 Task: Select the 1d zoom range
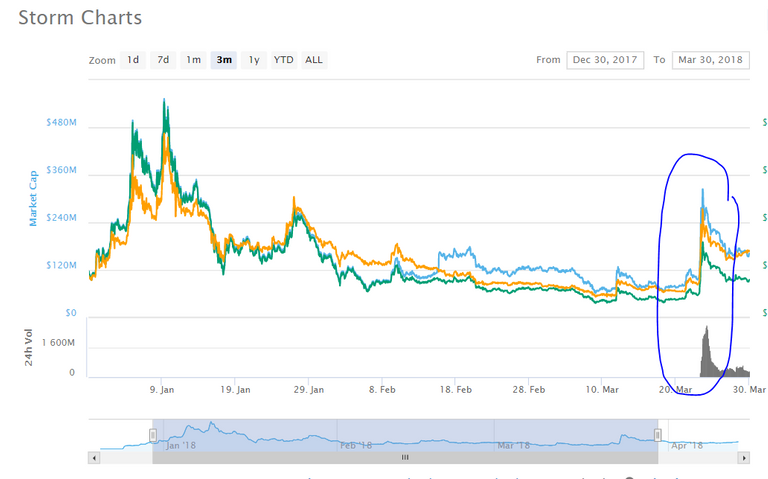tap(133, 60)
